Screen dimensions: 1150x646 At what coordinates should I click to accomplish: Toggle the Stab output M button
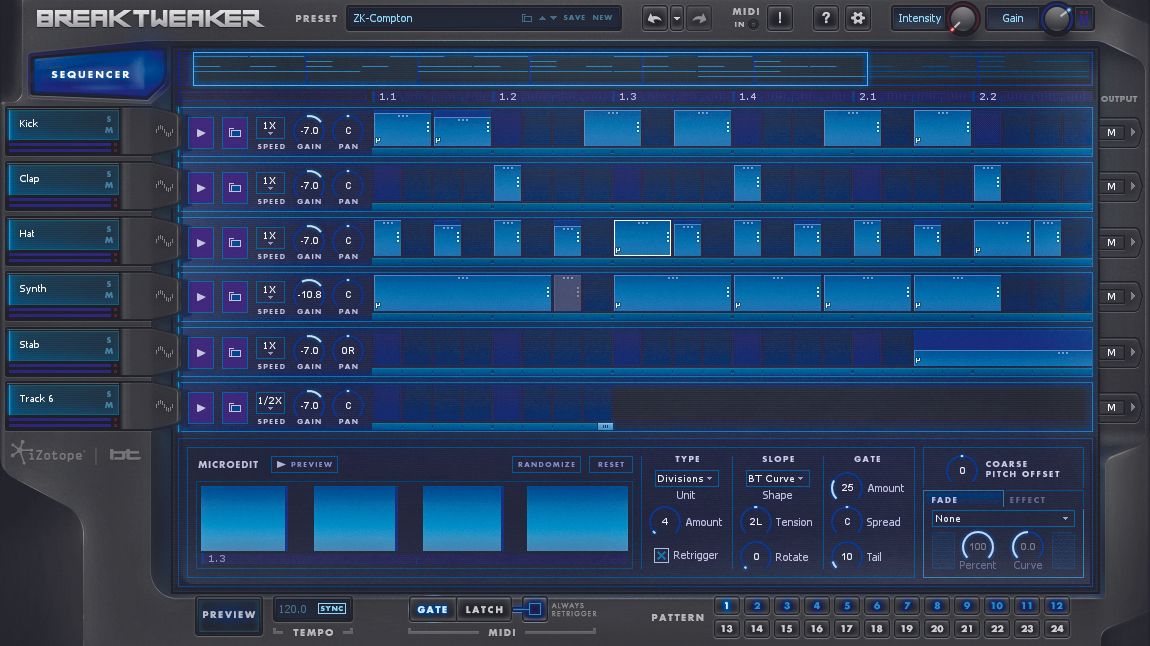pyautogui.click(x=1112, y=353)
